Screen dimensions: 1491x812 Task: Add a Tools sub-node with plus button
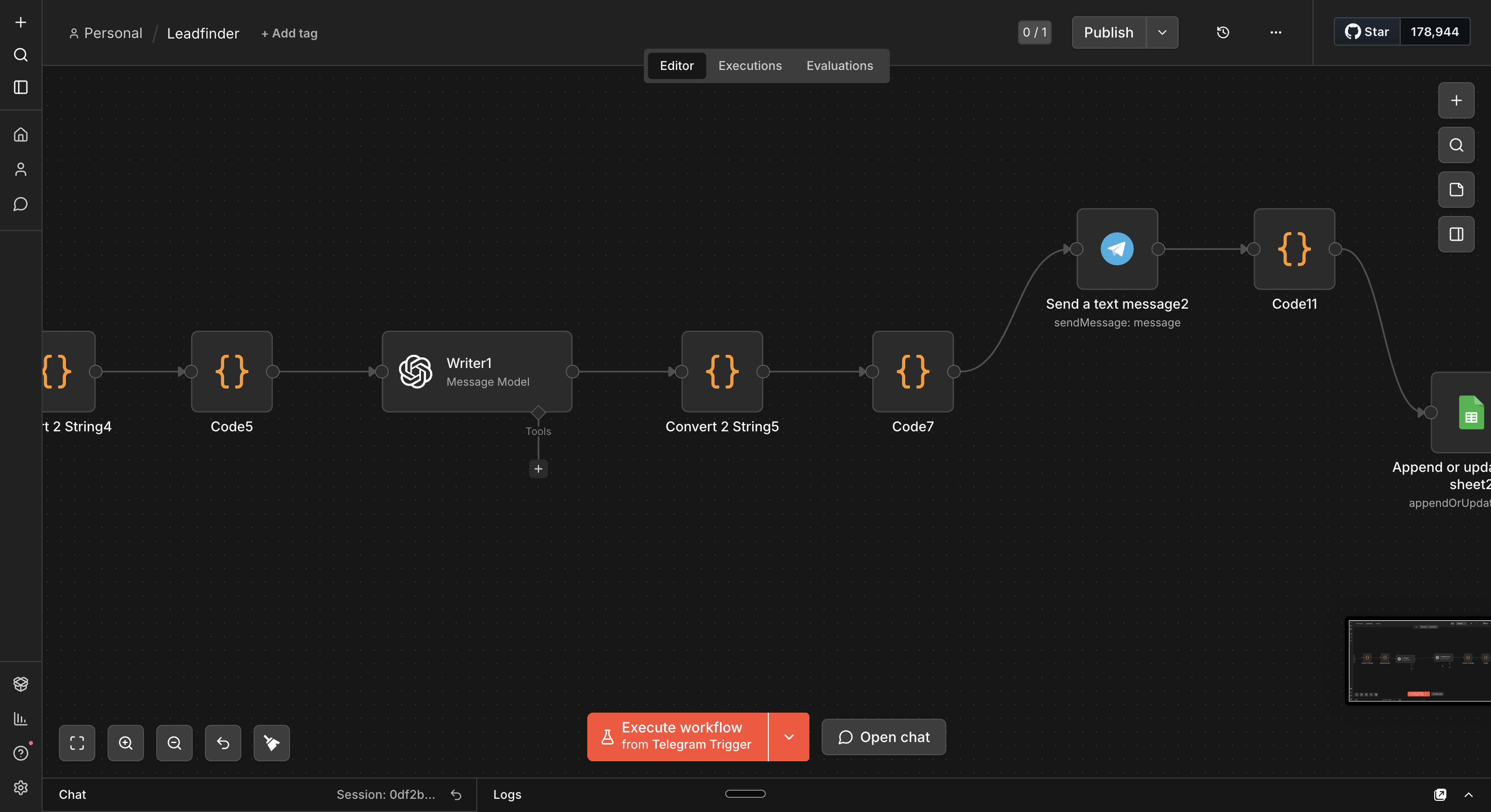coord(538,468)
